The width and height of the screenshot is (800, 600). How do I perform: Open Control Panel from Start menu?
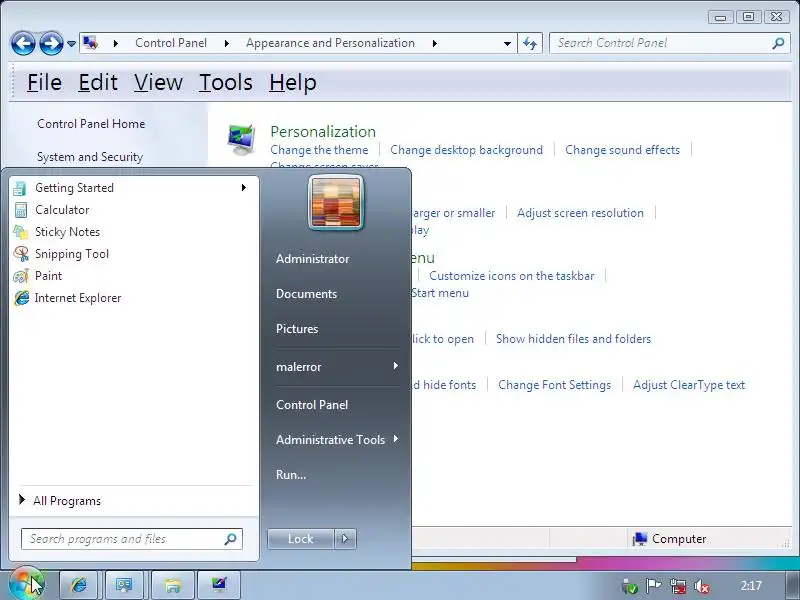312,405
